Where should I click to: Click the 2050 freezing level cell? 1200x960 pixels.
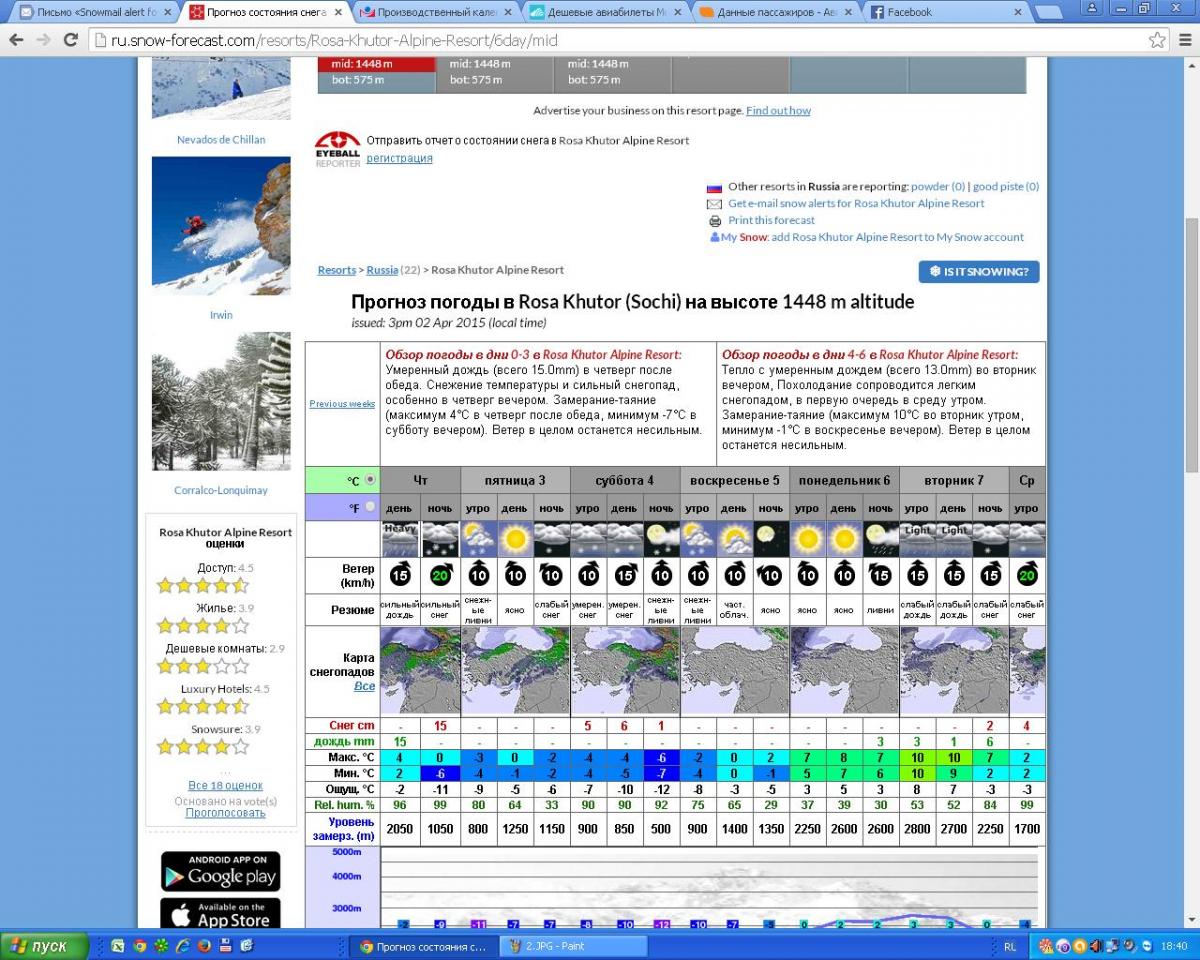[x=400, y=828]
